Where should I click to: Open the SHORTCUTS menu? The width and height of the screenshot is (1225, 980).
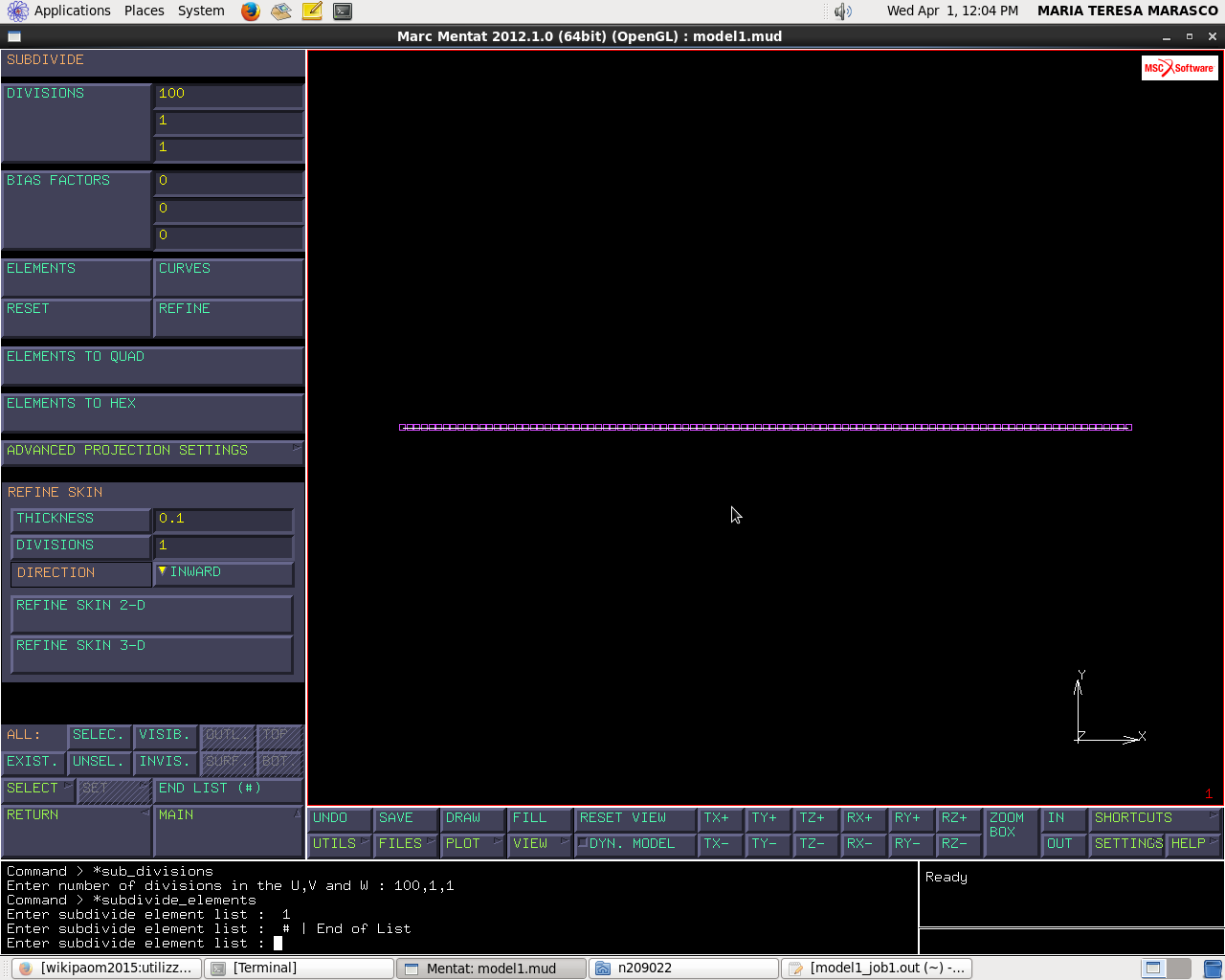(x=1156, y=818)
